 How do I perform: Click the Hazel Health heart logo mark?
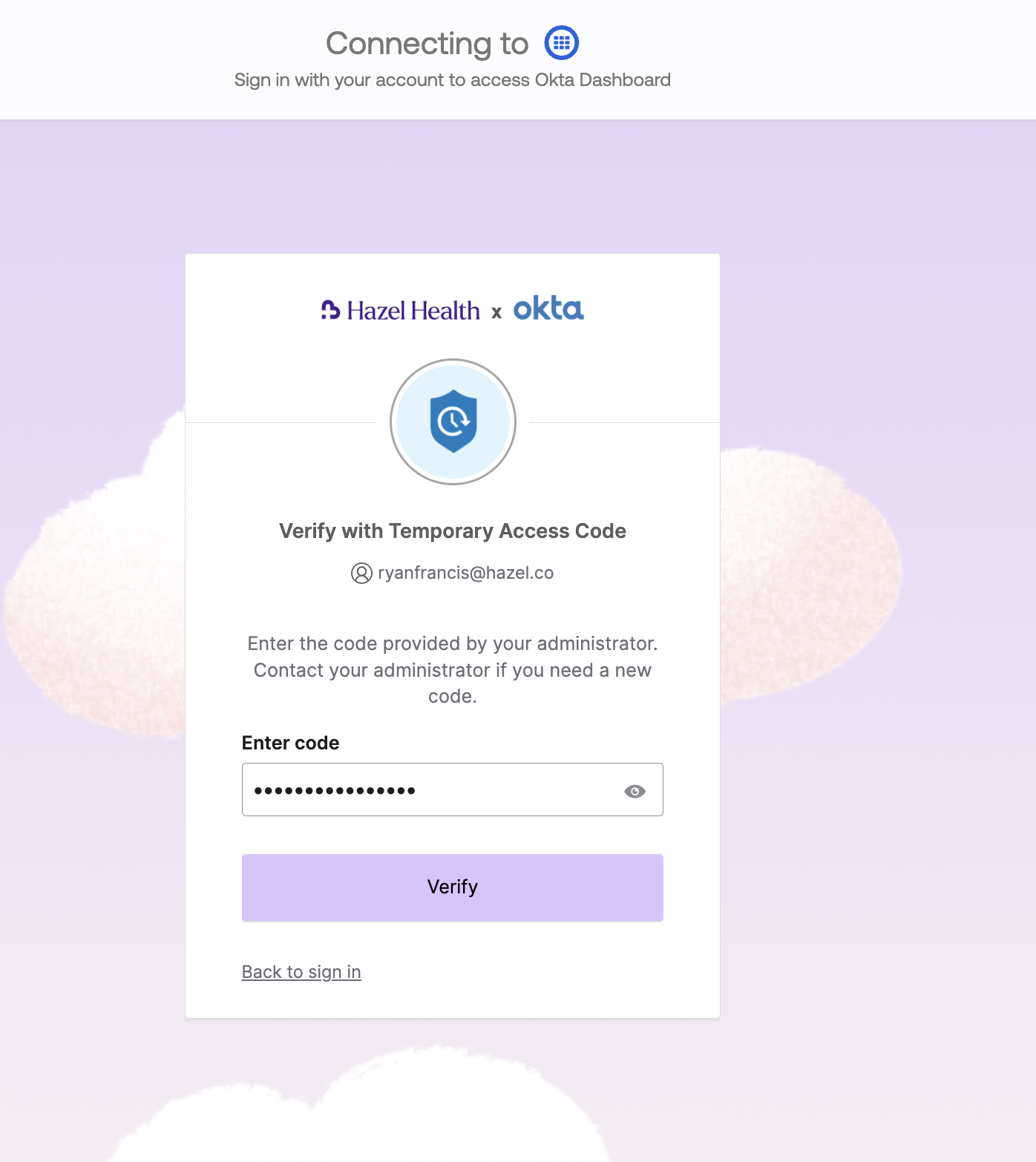[330, 309]
